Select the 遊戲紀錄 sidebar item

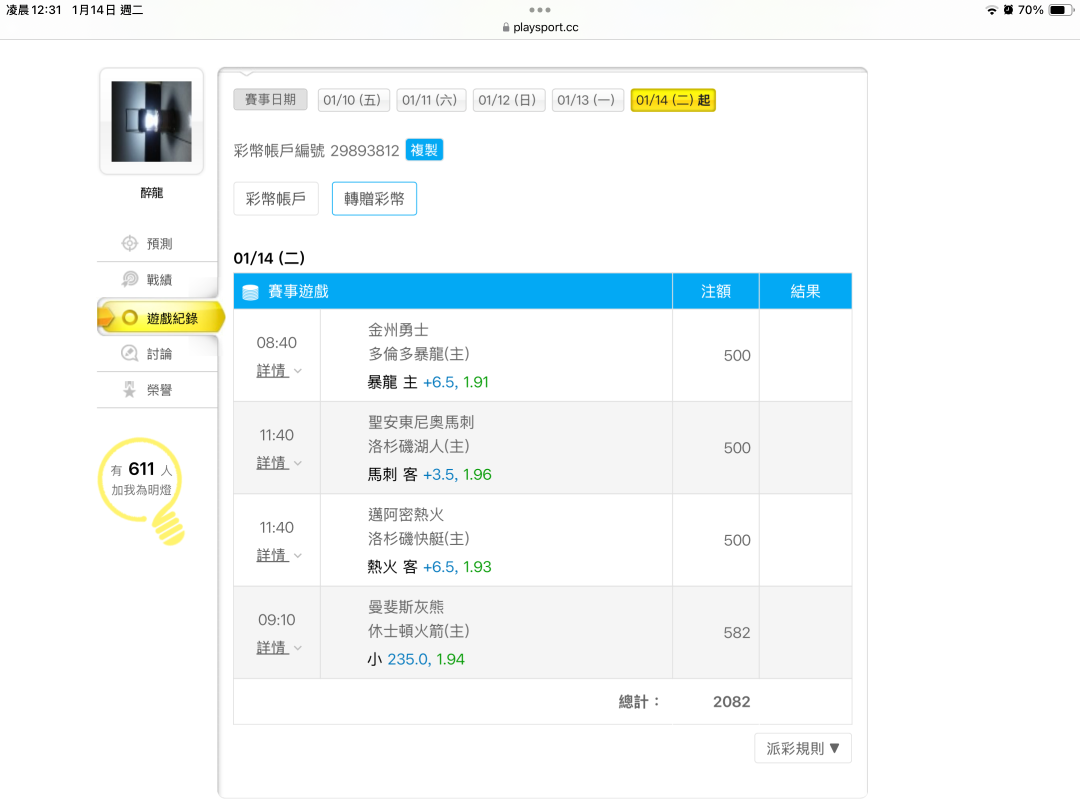[x=161, y=318]
